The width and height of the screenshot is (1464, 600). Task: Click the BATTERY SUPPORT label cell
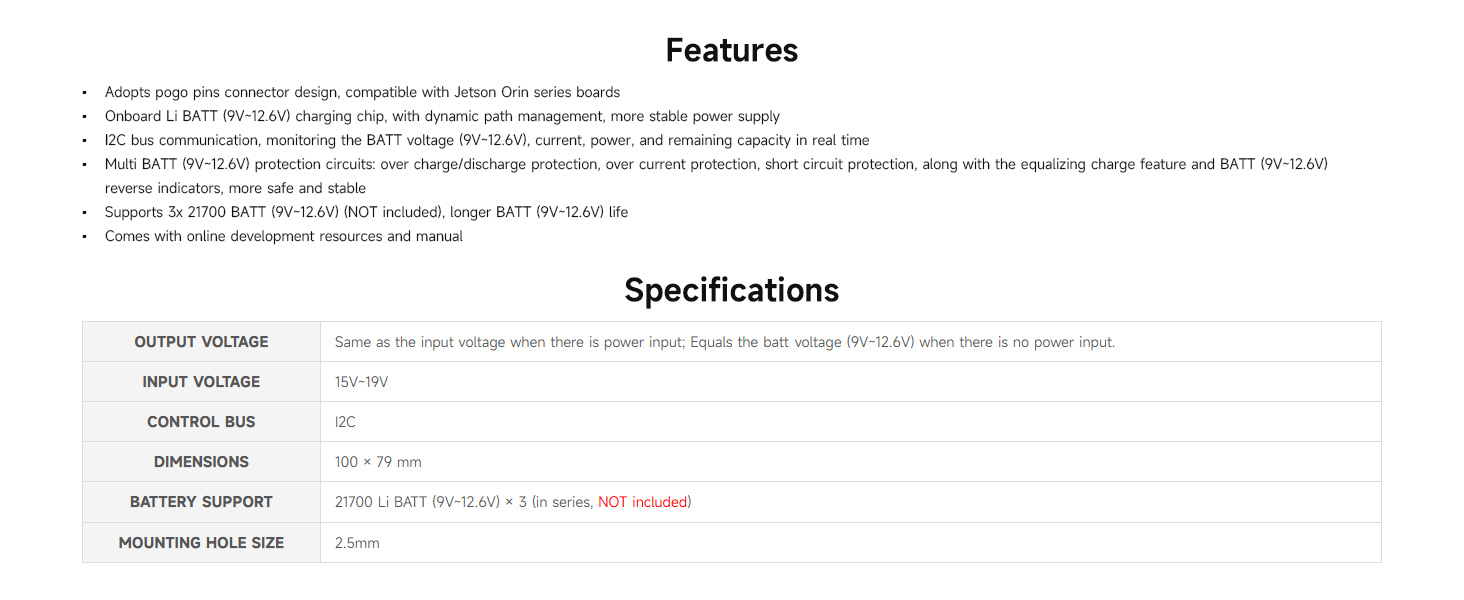(201, 502)
